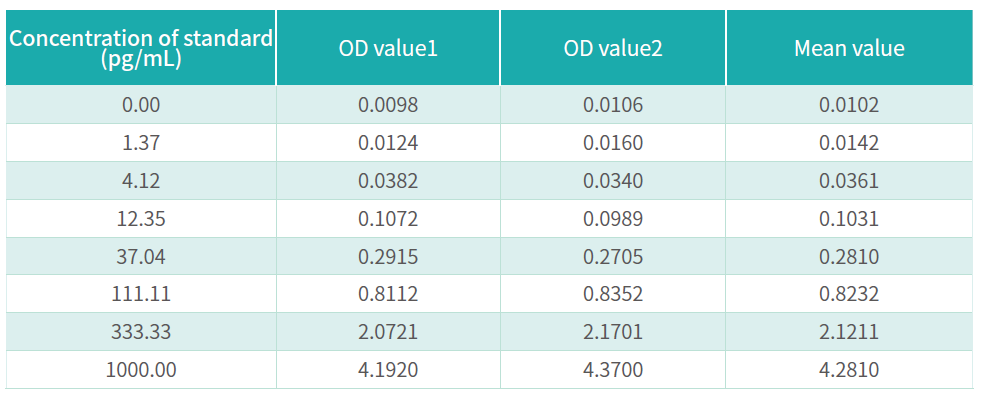Click the 37.04 concentration cell
990x400 pixels.
141,257
